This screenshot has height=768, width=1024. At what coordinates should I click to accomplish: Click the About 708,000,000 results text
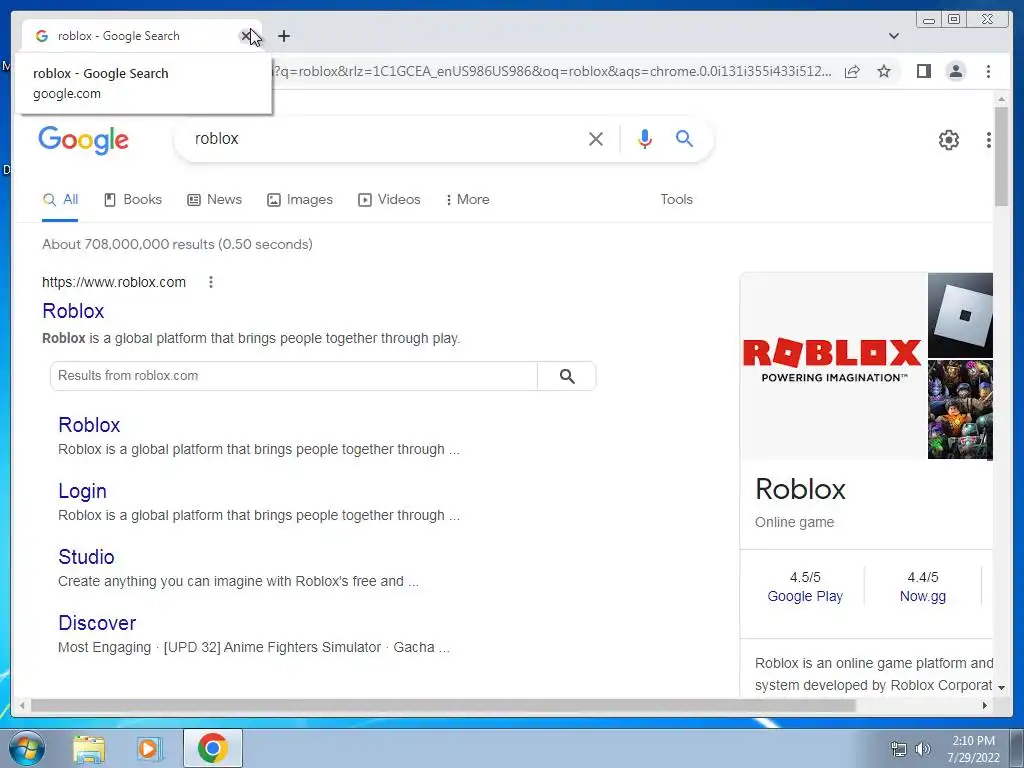coord(177,244)
